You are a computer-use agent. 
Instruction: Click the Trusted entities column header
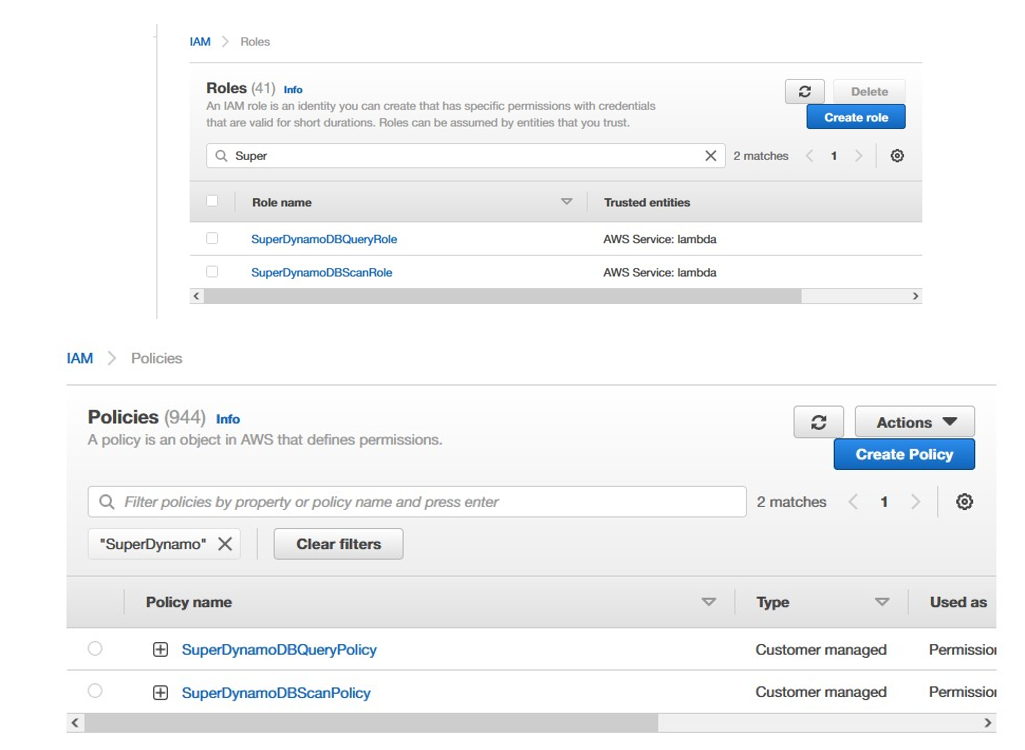647,203
